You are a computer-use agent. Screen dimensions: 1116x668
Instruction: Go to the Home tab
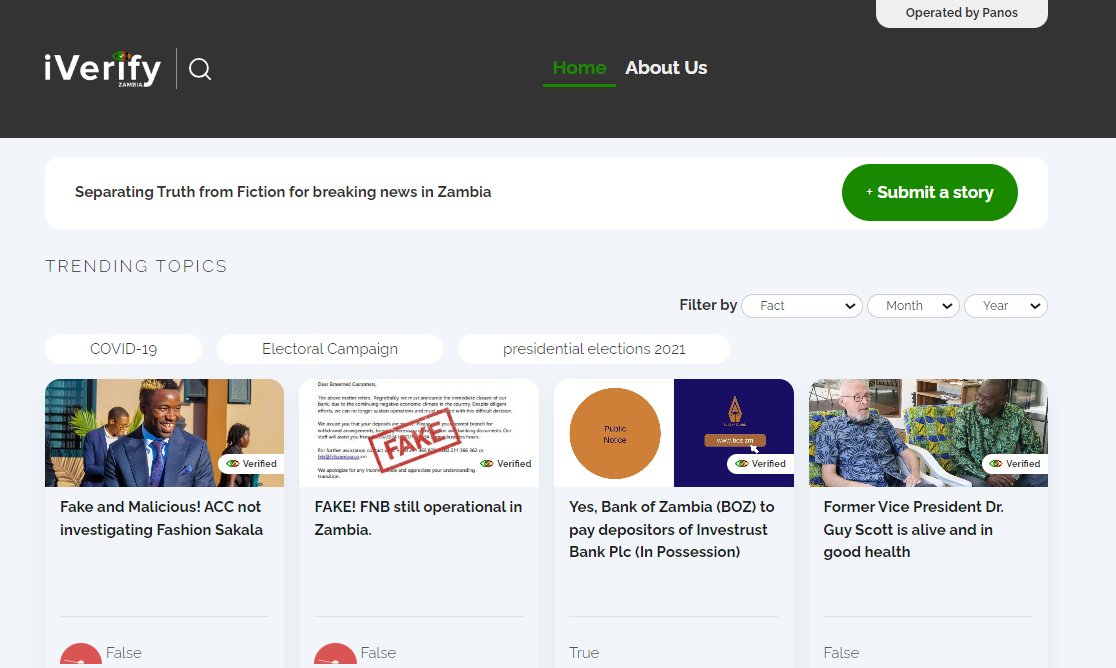click(579, 68)
